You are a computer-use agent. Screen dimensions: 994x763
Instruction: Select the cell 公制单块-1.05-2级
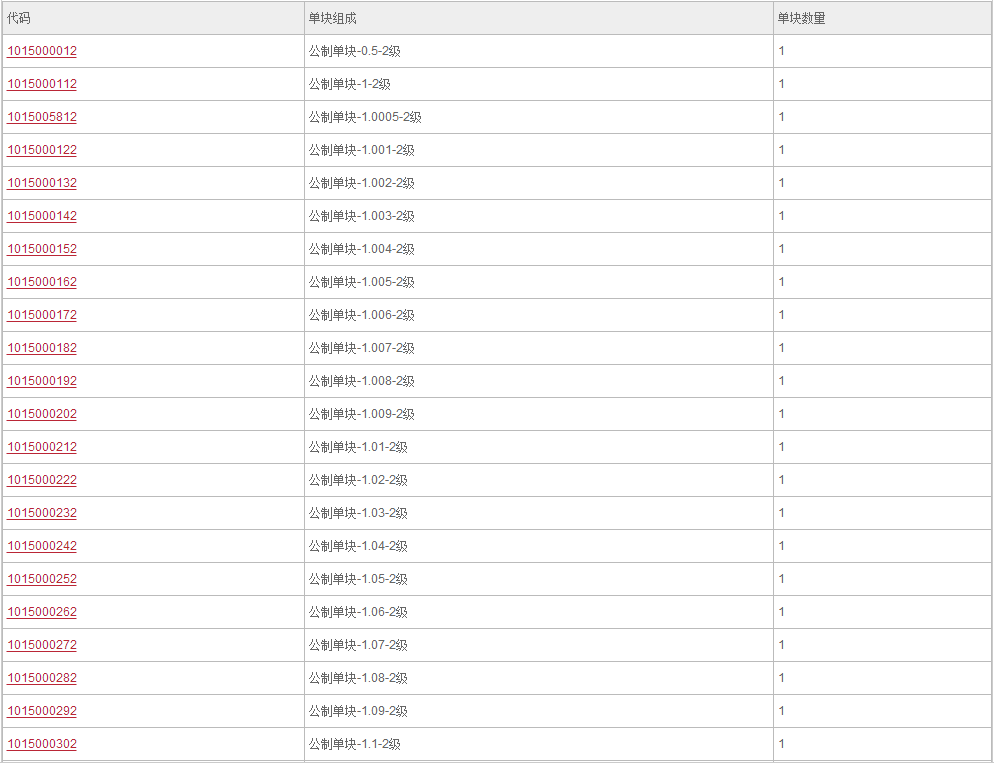pyautogui.click(x=539, y=578)
